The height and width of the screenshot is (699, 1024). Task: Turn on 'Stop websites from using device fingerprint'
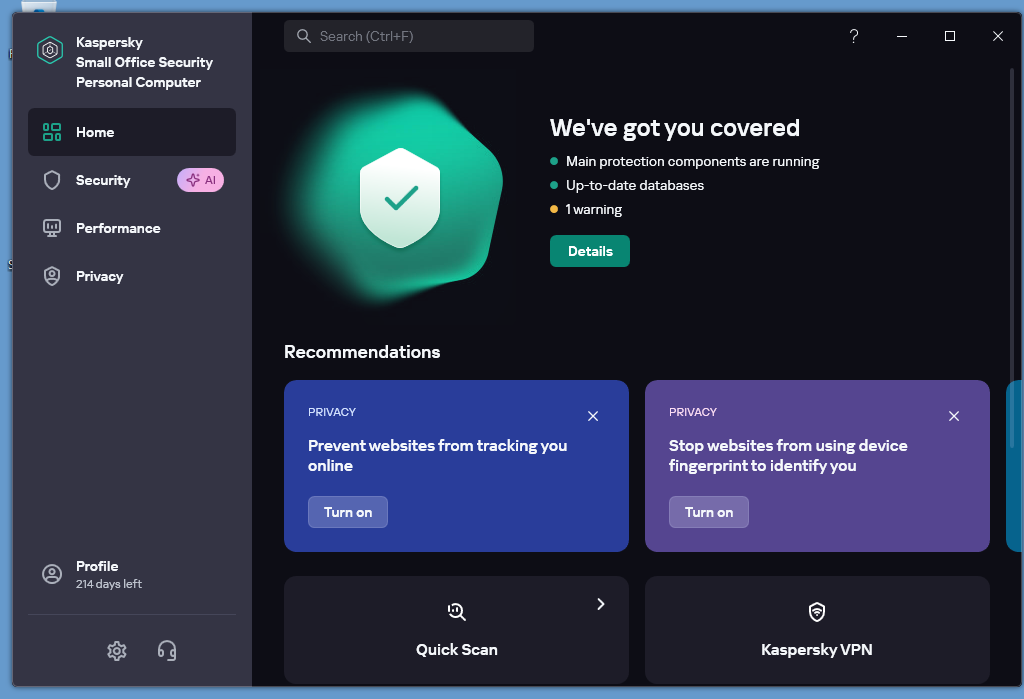(x=709, y=512)
